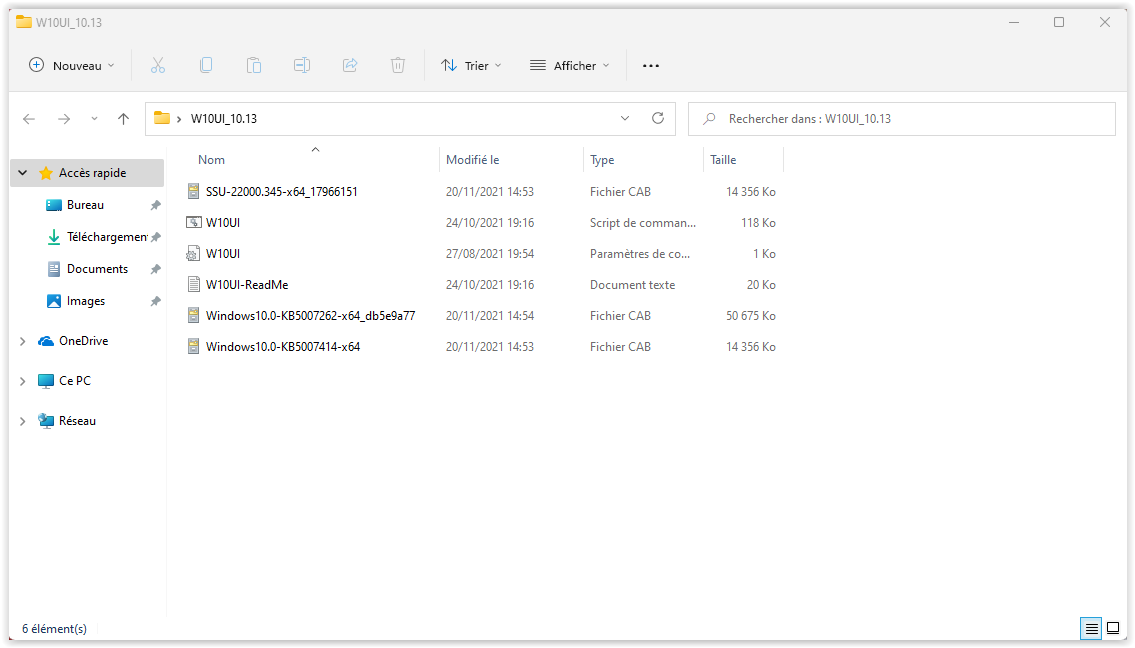Select file name Windows10.0-KB5007262-x64_db5e9a77
1135x648 pixels.
coord(311,316)
